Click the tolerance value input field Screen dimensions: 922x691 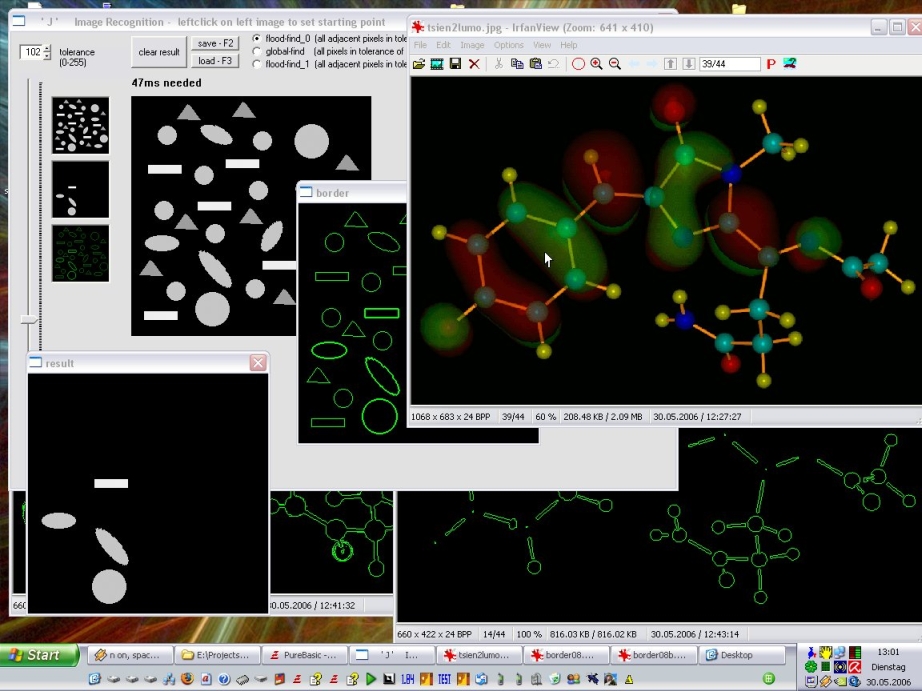32,52
